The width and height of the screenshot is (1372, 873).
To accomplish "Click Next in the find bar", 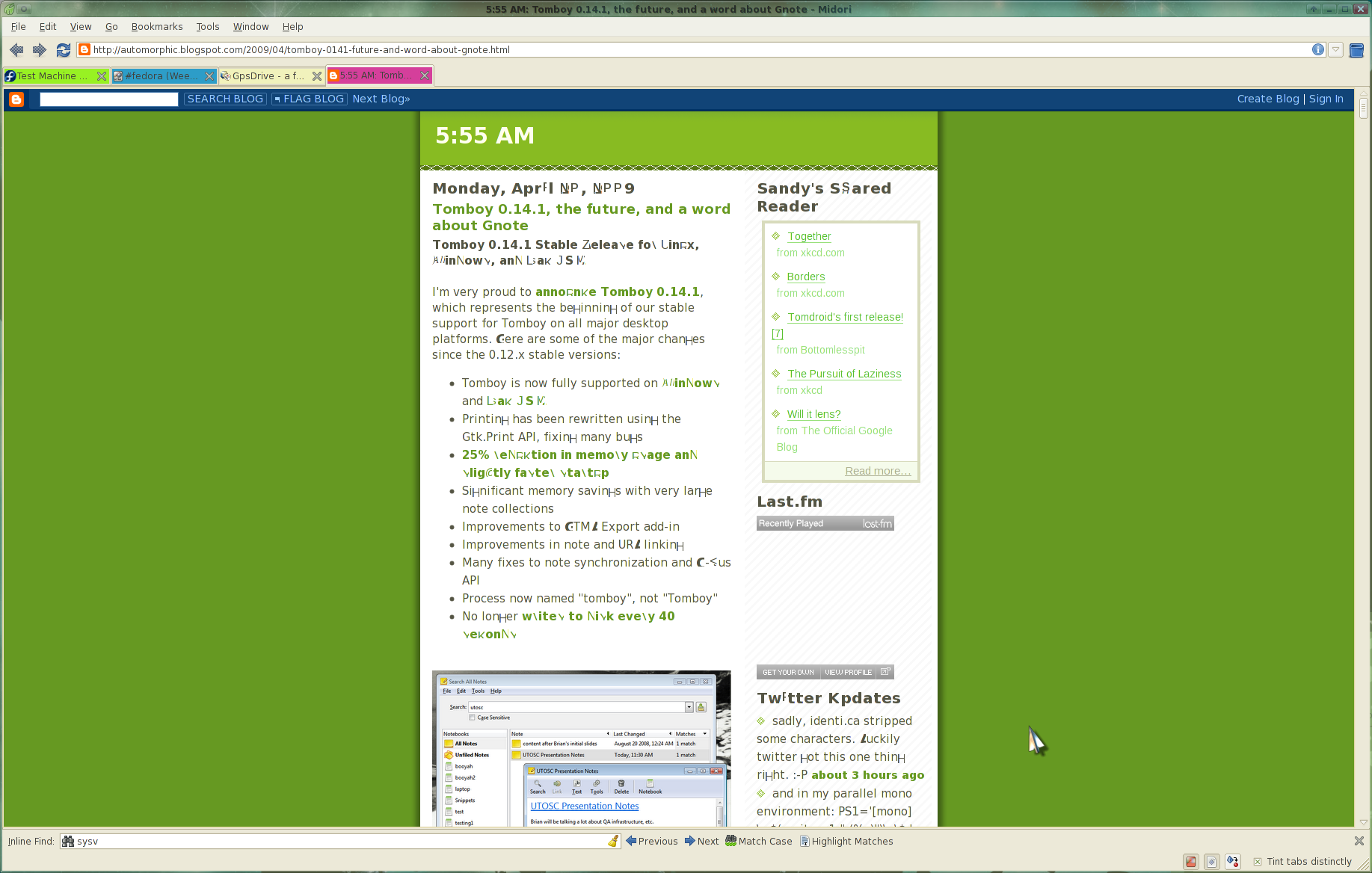I will tap(701, 841).
